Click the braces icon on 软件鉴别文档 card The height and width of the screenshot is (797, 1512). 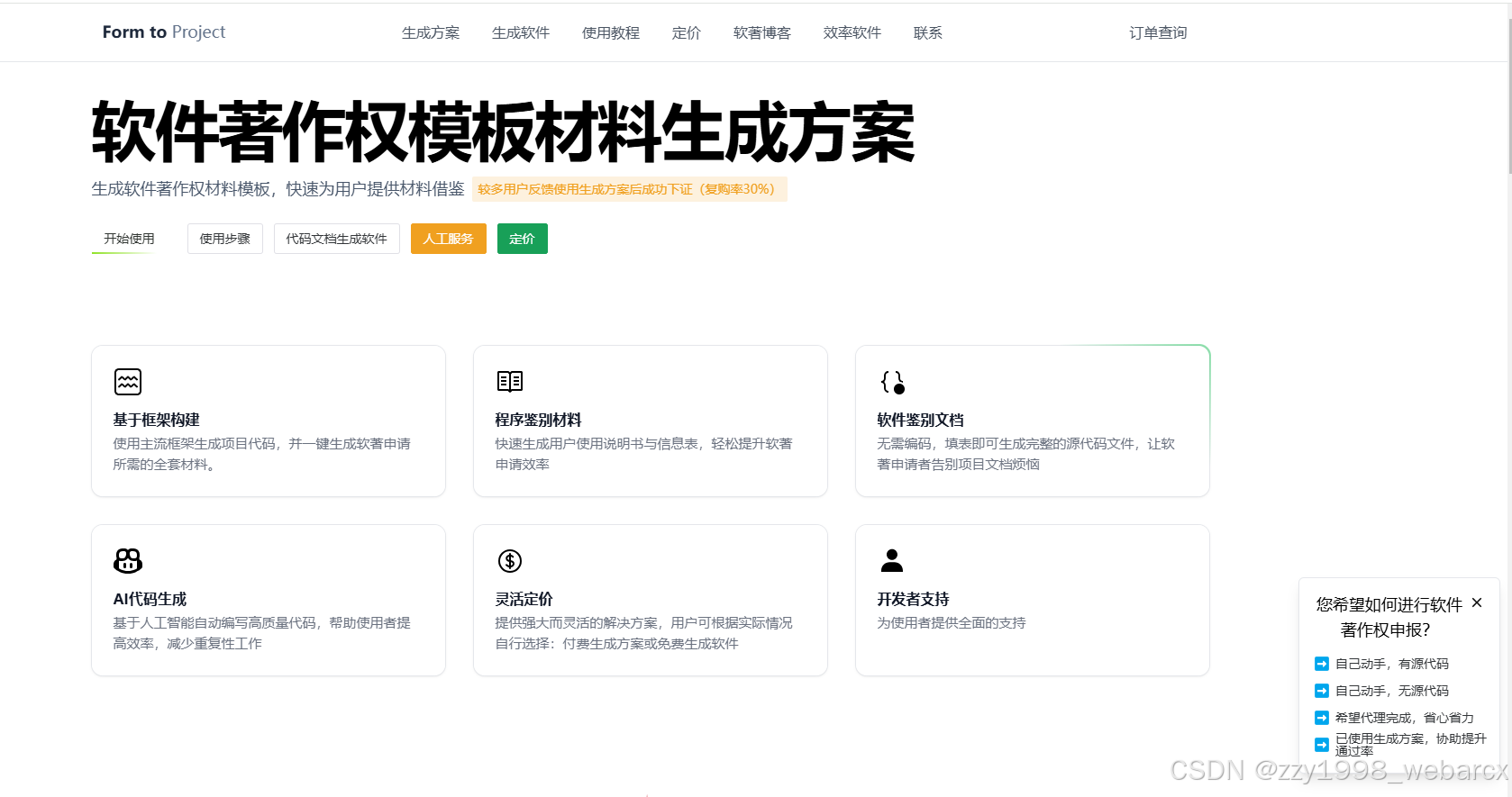892,382
